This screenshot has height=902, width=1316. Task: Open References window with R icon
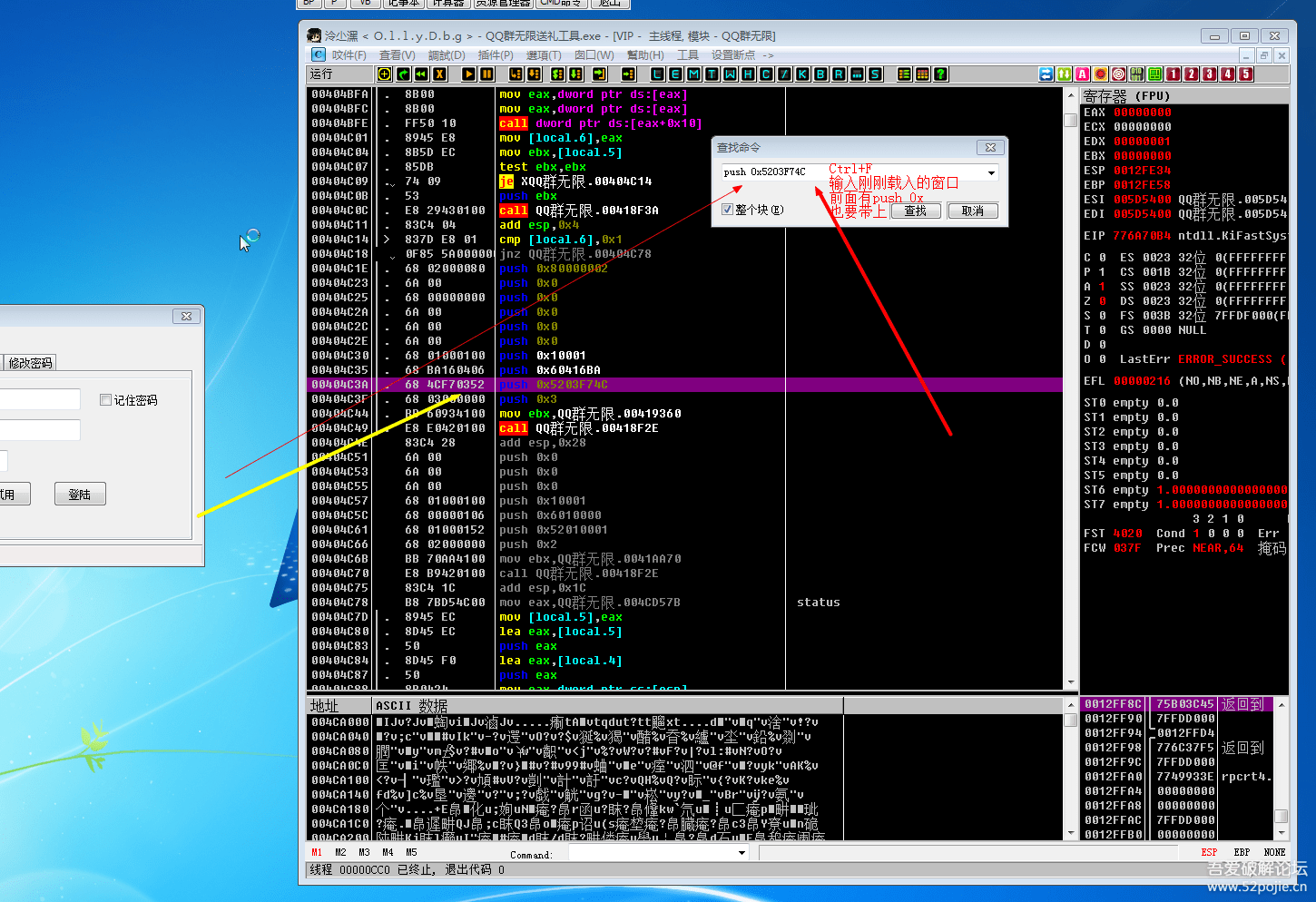pyautogui.click(x=839, y=74)
